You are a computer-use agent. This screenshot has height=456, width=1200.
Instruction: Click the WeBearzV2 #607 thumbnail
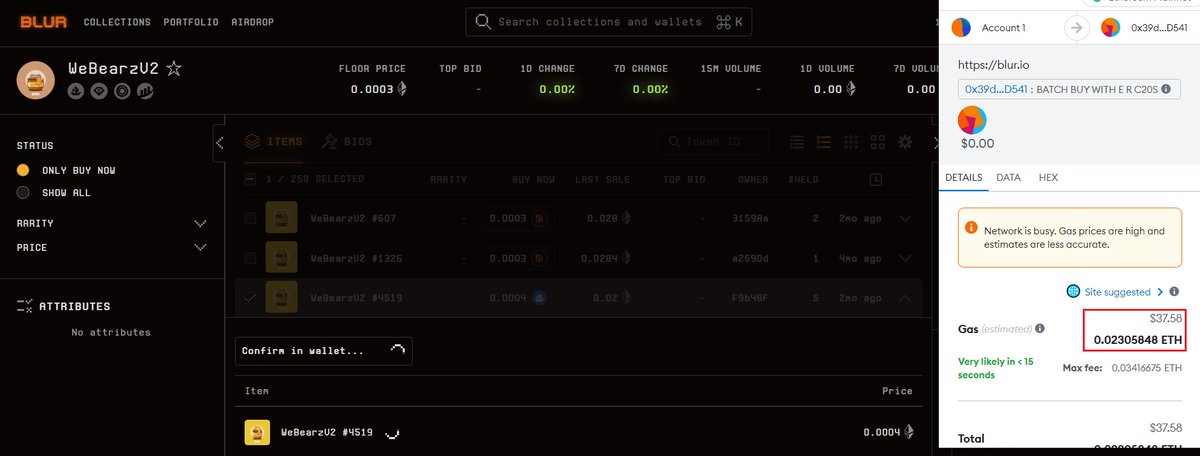tap(281, 218)
